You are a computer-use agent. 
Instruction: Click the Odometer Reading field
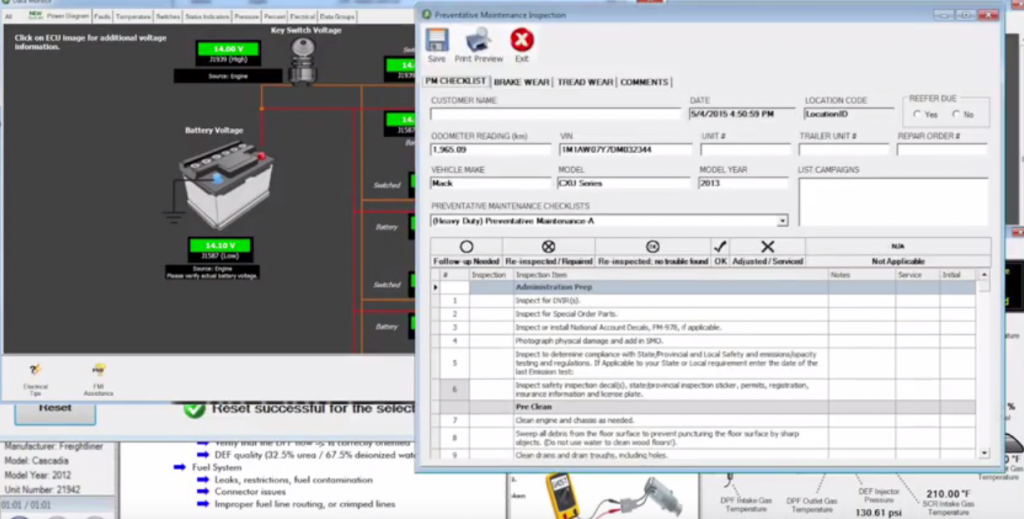pos(490,149)
